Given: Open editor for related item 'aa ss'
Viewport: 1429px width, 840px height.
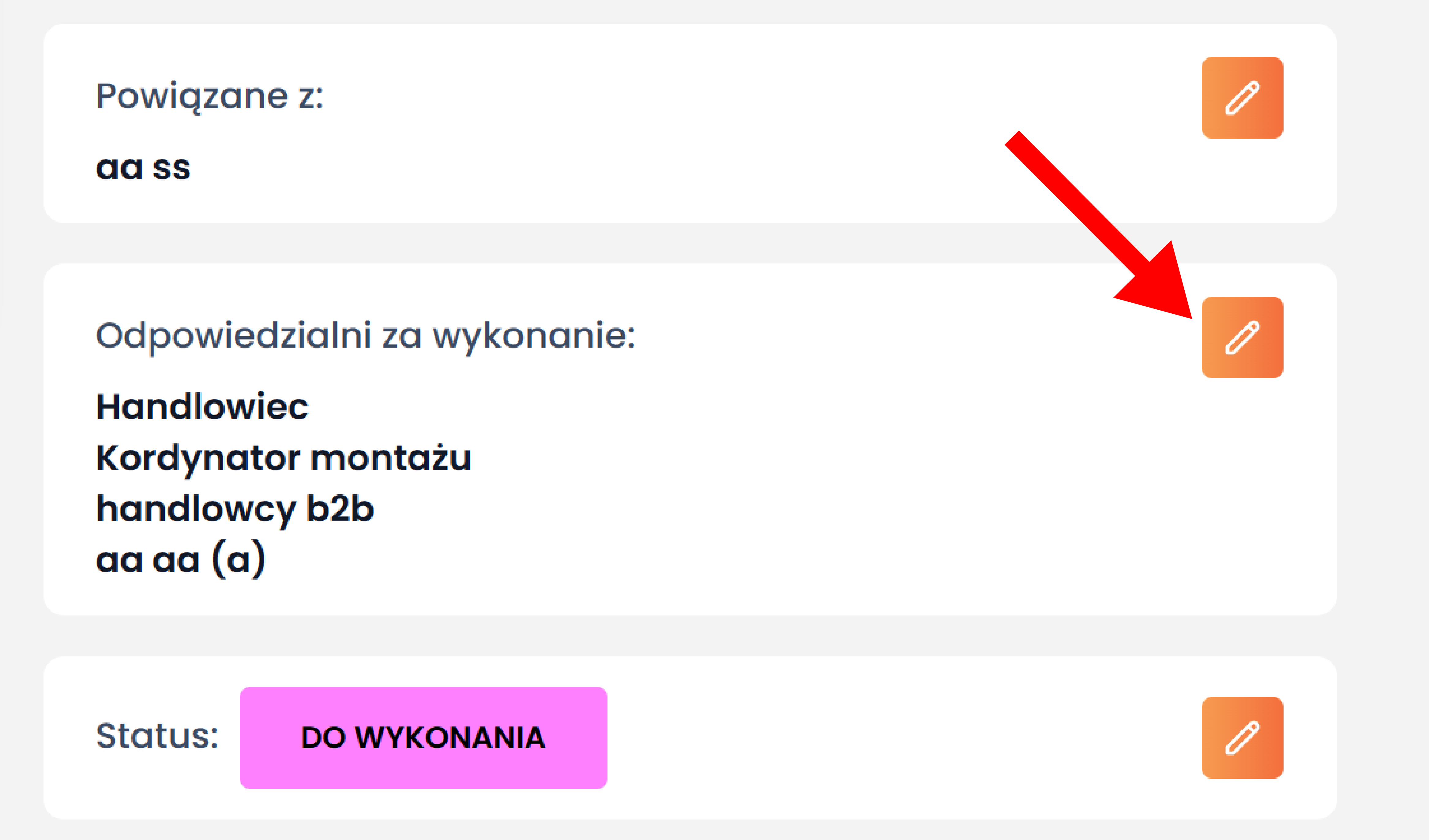Looking at the screenshot, I should point(1242,98).
